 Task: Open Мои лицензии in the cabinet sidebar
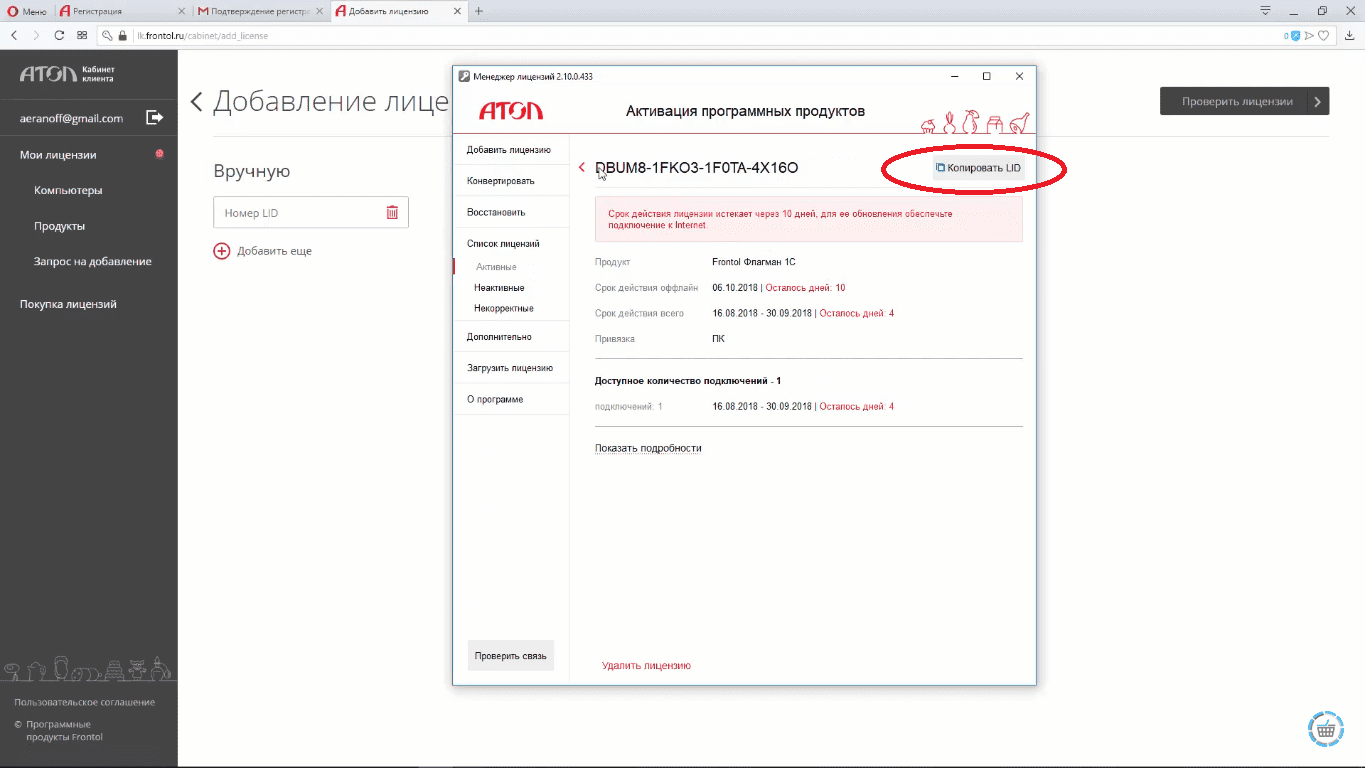tap(58, 155)
